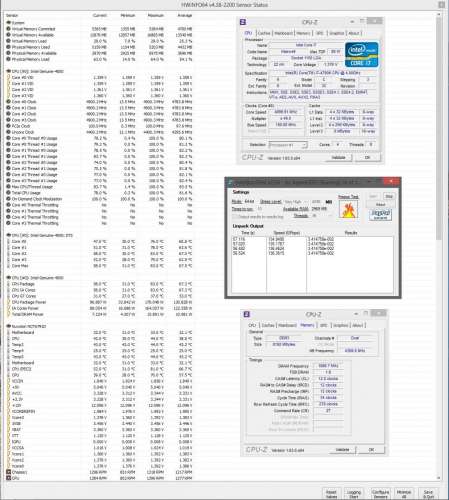Collapse the CPU [#0] group above the CPU Package row

click(x=9, y=278)
